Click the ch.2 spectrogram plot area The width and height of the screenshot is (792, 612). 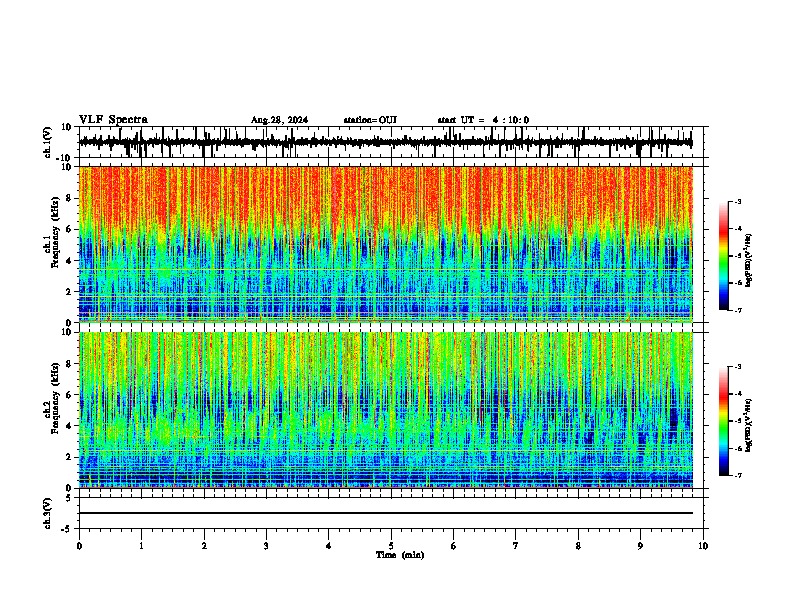tap(385, 410)
